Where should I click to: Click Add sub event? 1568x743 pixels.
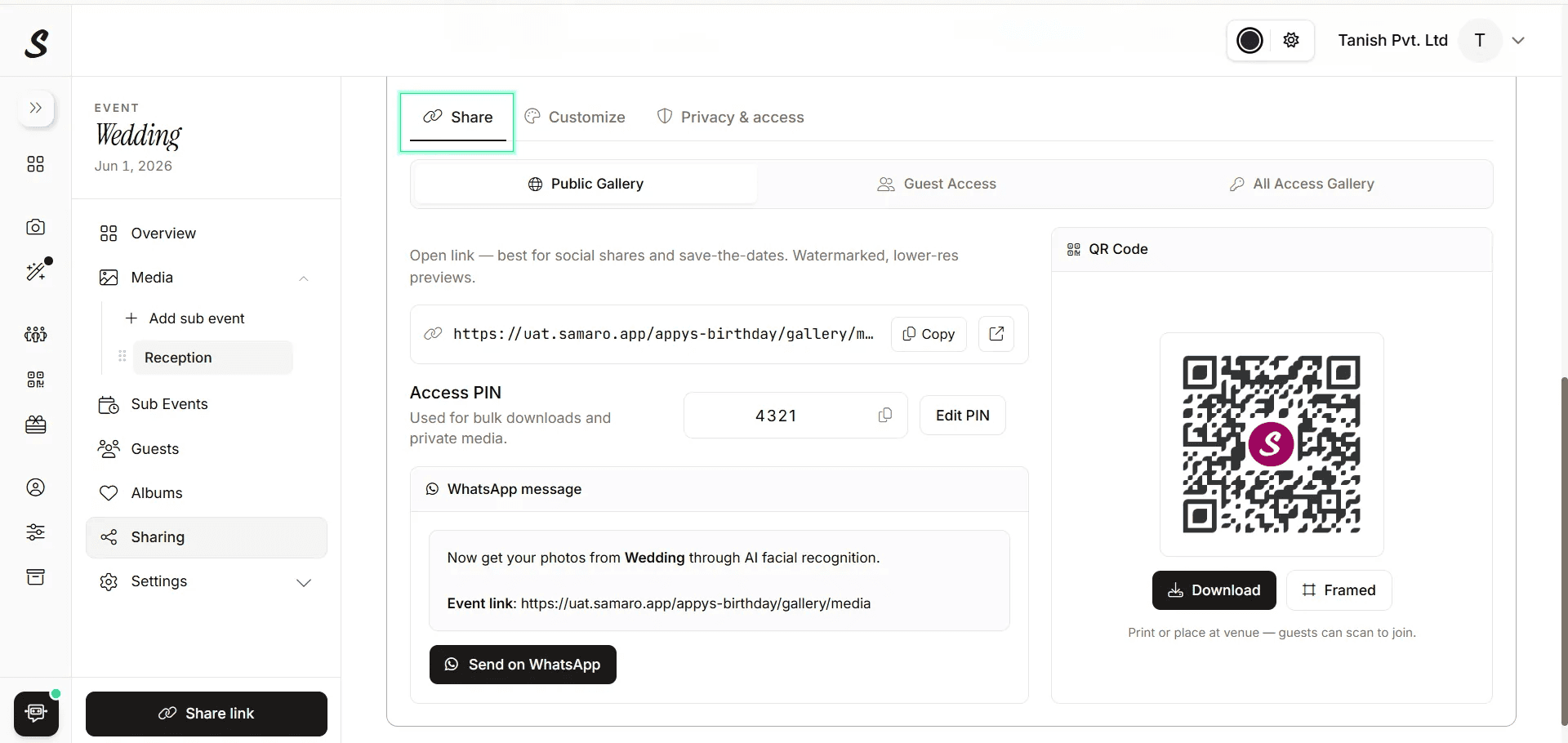click(x=185, y=318)
